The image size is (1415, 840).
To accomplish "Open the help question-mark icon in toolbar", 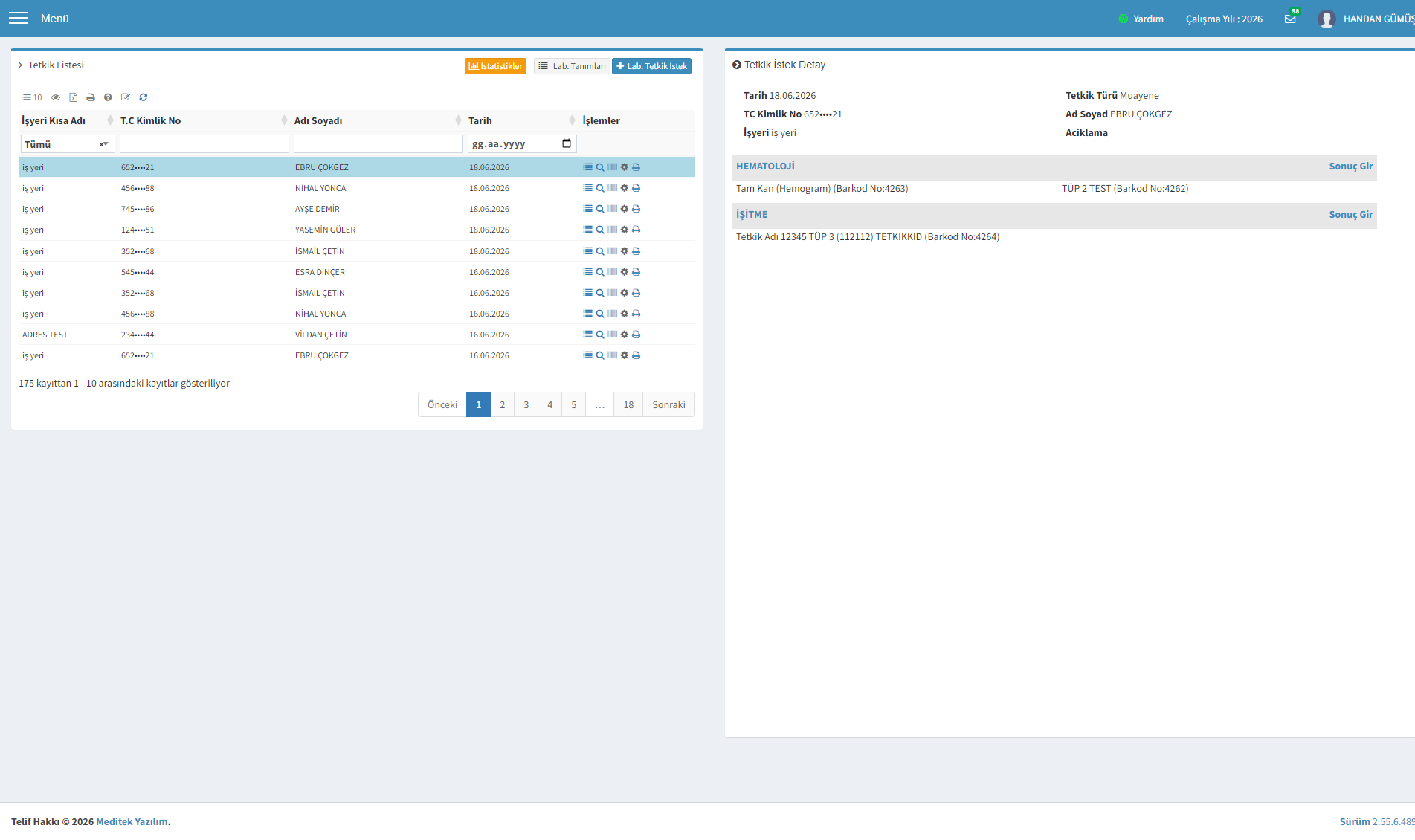I will [x=108, y=97].
